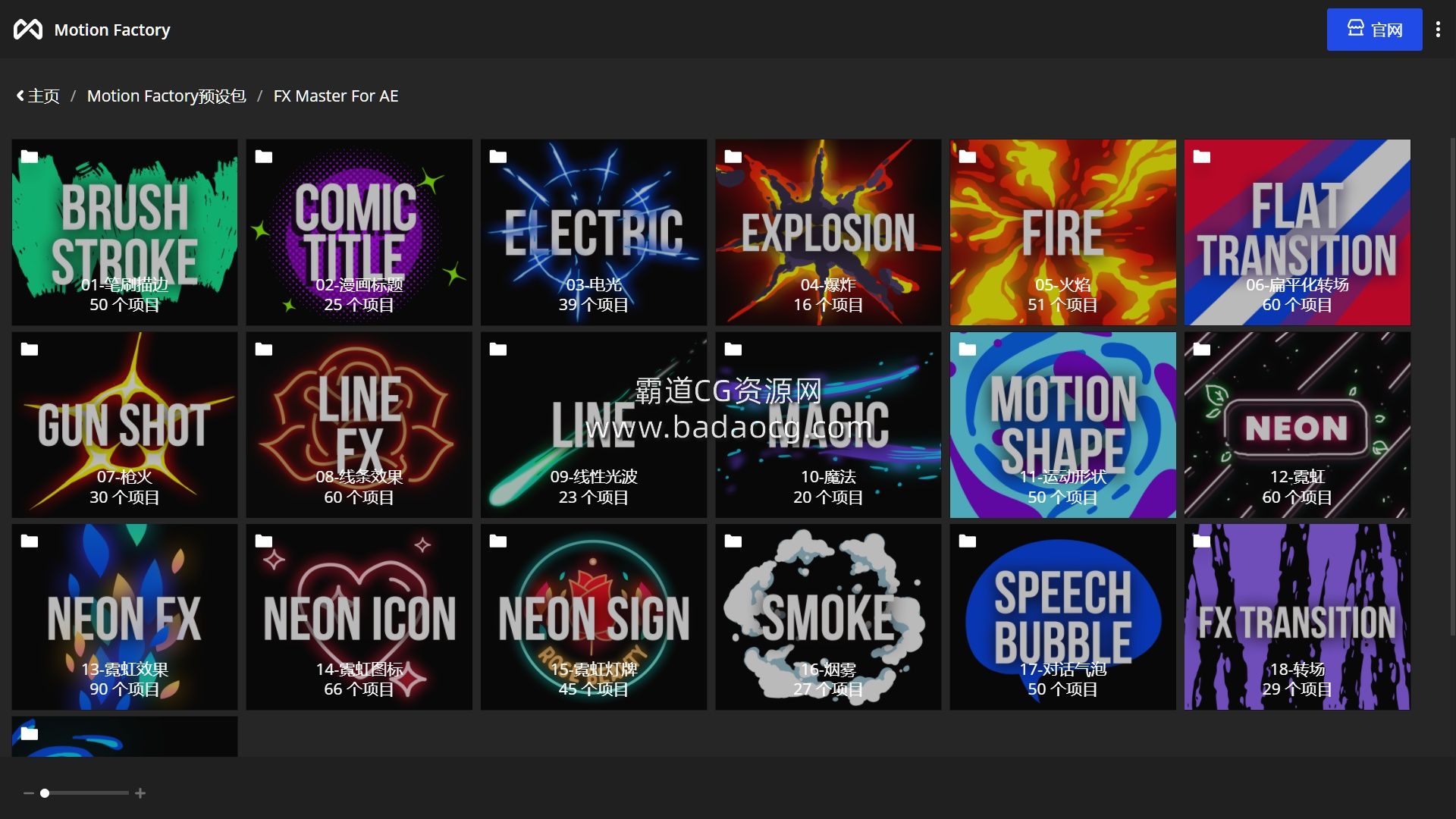The image size is (1456, 819).
Task: Click the 12-霓虹 label text
Action: [1298, 477]
